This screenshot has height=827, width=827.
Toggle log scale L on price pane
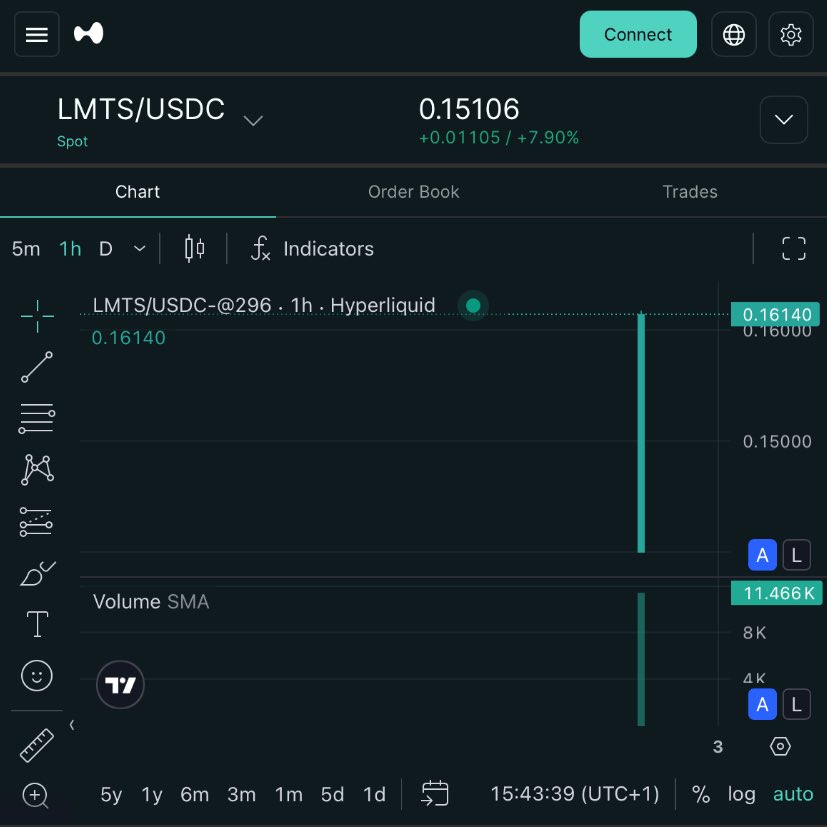796,555
